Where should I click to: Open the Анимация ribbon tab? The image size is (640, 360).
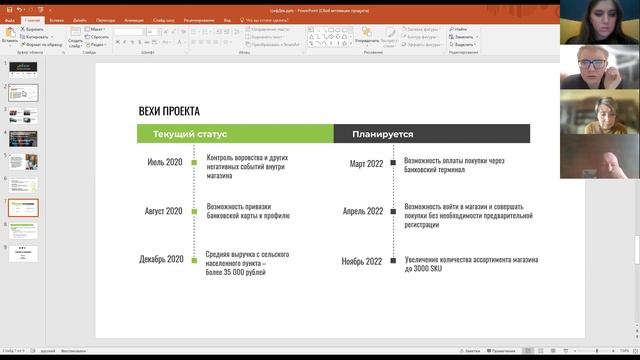[x=134, y=20]
